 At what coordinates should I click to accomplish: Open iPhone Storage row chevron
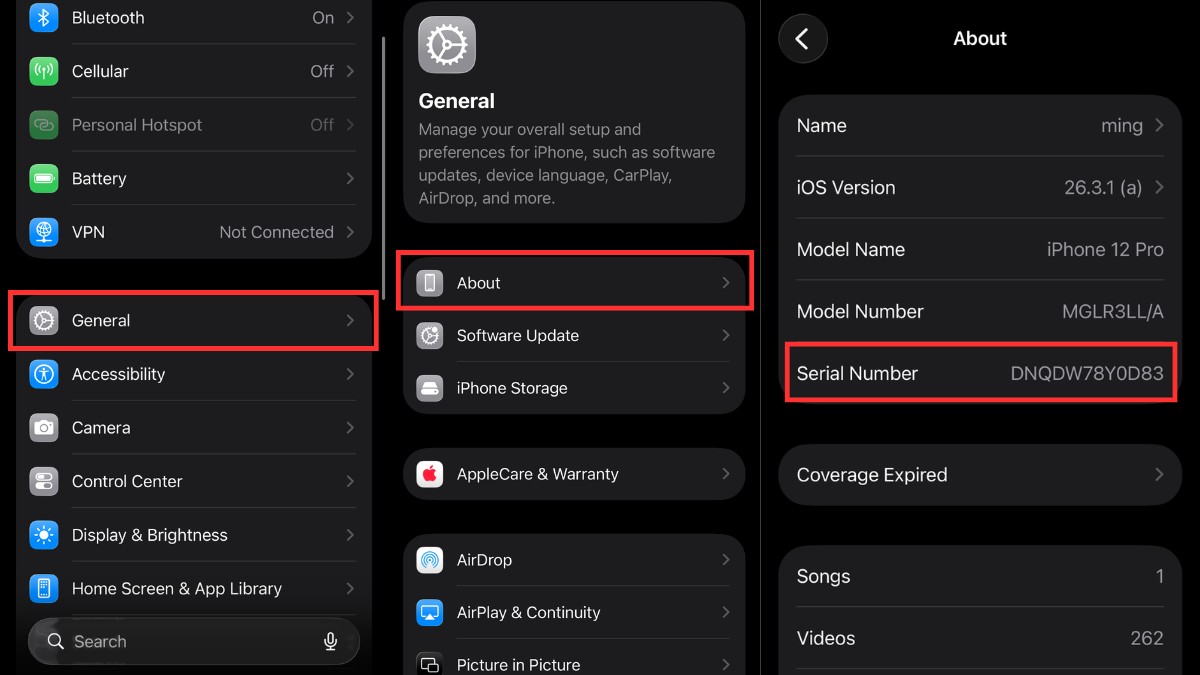[x=726, y=388]
